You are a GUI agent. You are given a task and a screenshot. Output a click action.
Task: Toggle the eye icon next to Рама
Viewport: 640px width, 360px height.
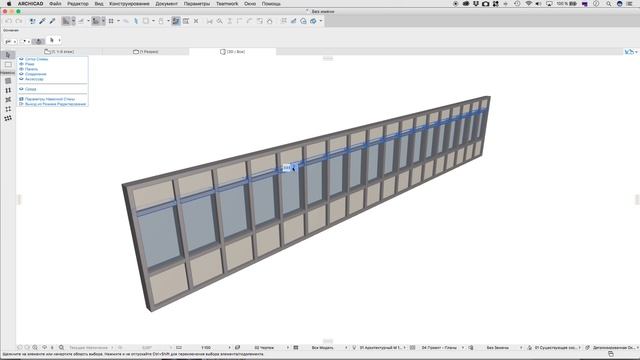(x=21, y=64)
